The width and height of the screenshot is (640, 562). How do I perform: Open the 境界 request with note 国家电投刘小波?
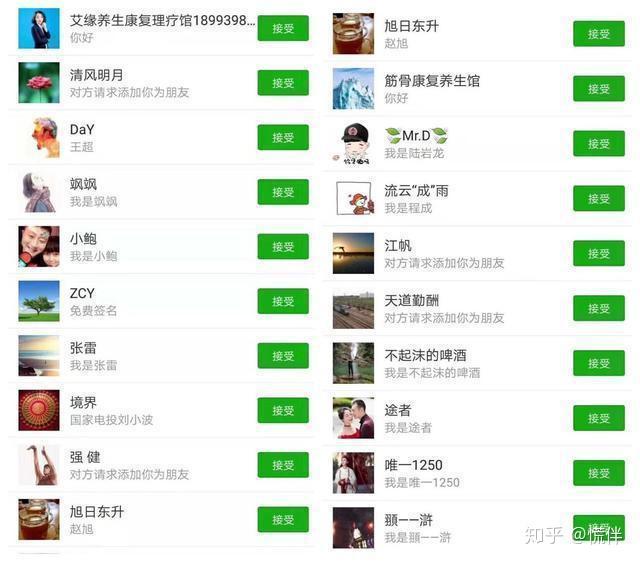click(x=161, y=410)
